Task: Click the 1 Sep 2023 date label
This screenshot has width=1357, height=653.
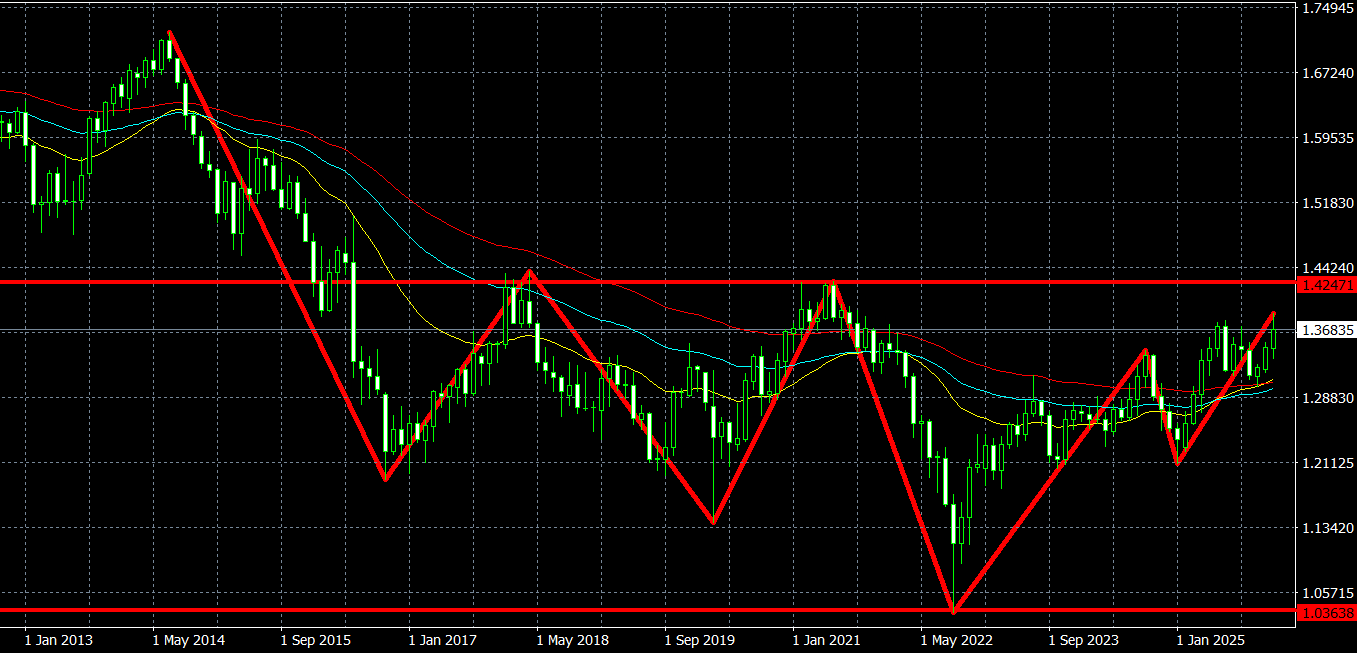Action: pyautogui.click(x=1086, y=638)
